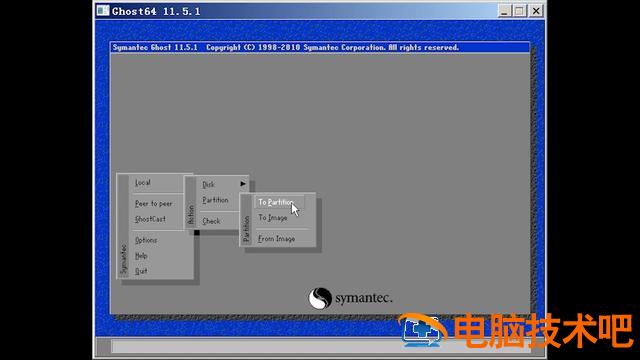Close the Ghost64 window
This screenshot has height=360, width=640.
(536, 11)
